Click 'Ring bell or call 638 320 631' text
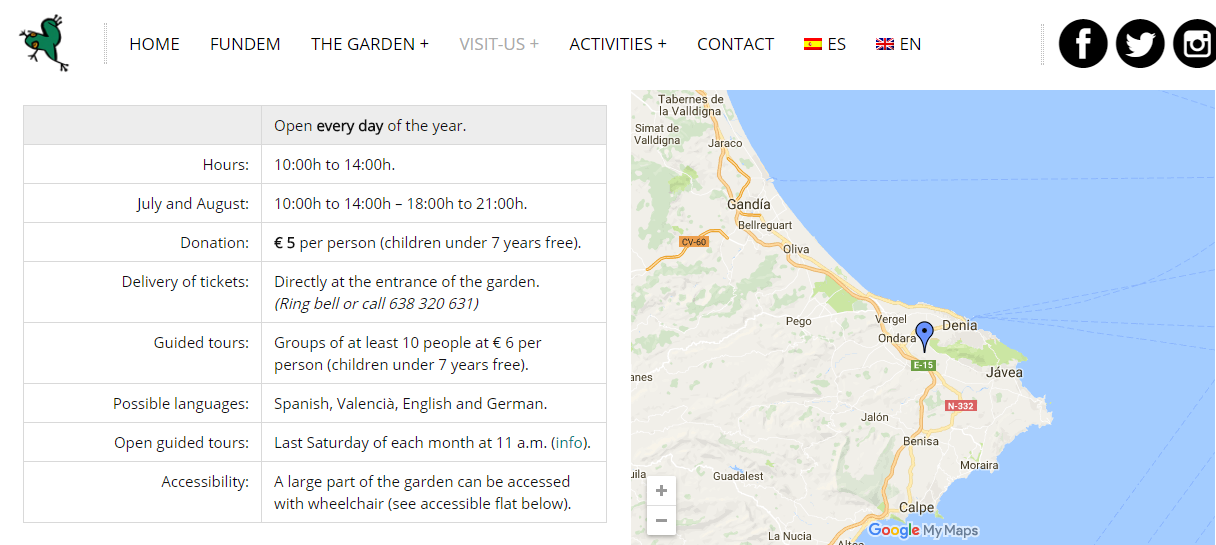The width and height of the screenshot is (1216, 545). (x=376, y=303)
